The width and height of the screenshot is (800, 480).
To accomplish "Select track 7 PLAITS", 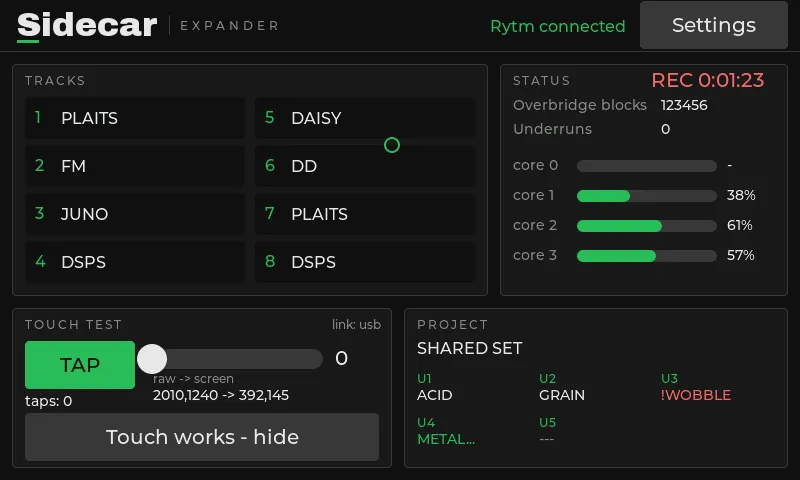I will pyautogui.click(x=365, y=214).
